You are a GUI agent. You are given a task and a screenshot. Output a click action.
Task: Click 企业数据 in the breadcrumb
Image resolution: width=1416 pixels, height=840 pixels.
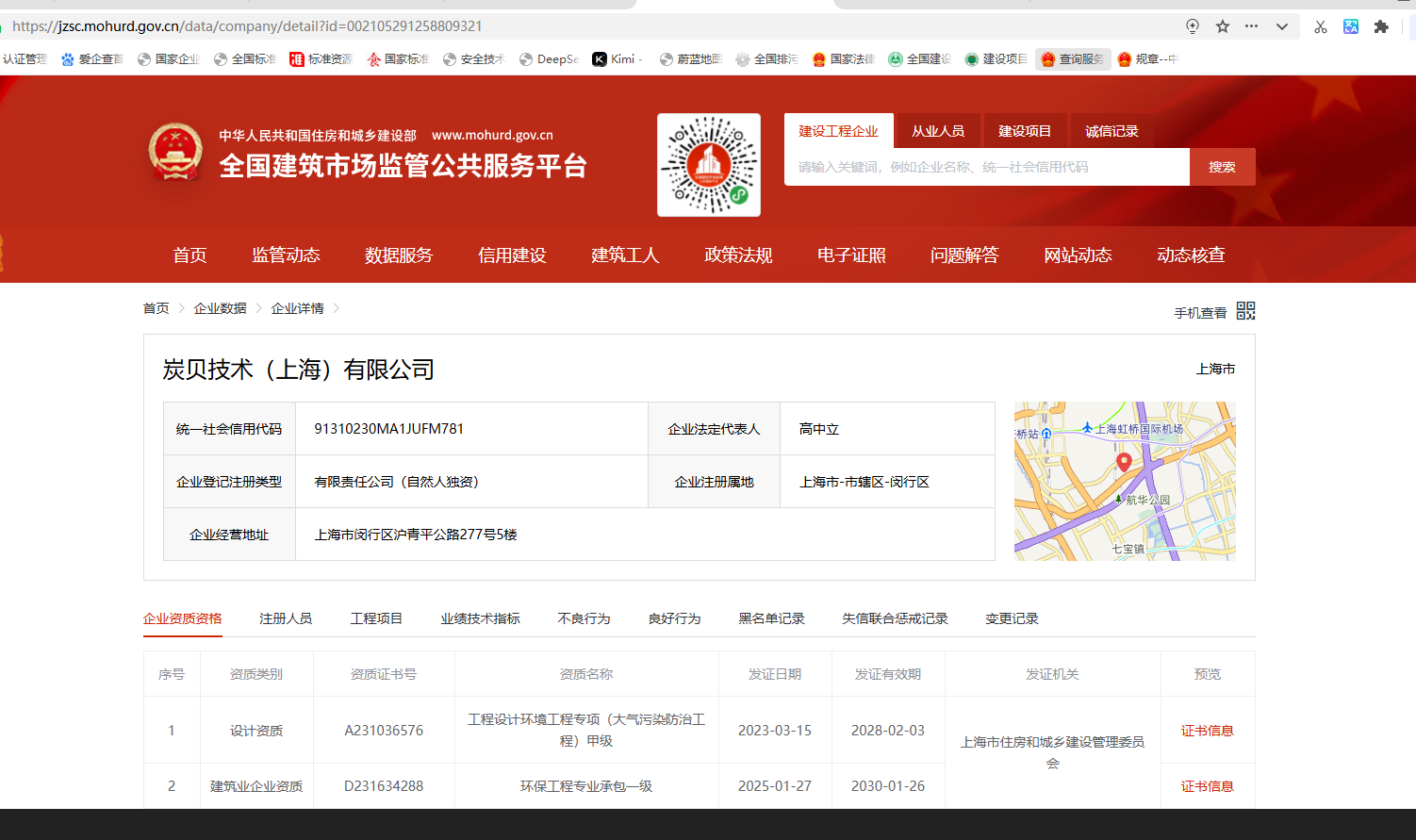[220, 308]
